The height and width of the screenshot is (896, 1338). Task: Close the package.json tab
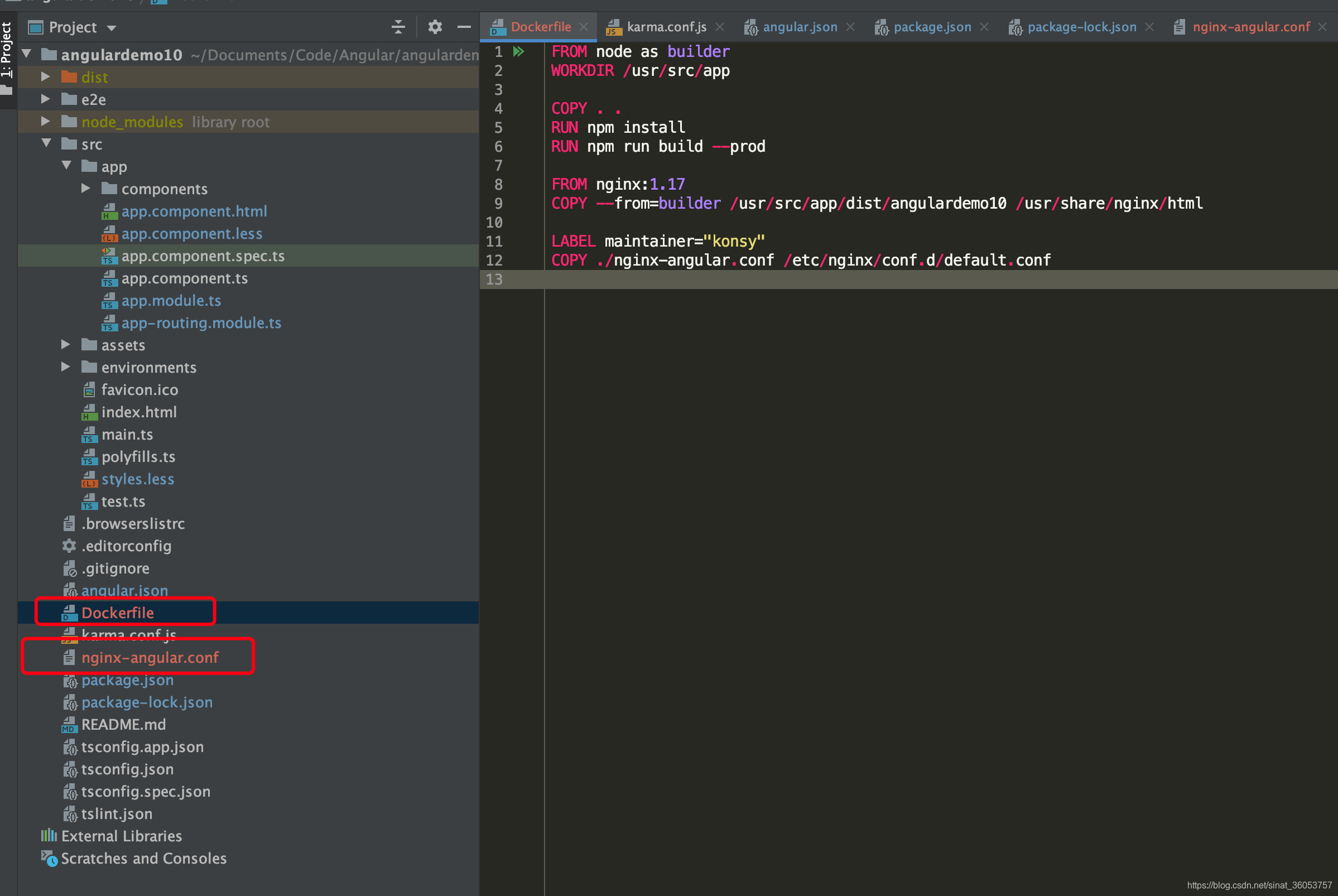tap(984, 27)
